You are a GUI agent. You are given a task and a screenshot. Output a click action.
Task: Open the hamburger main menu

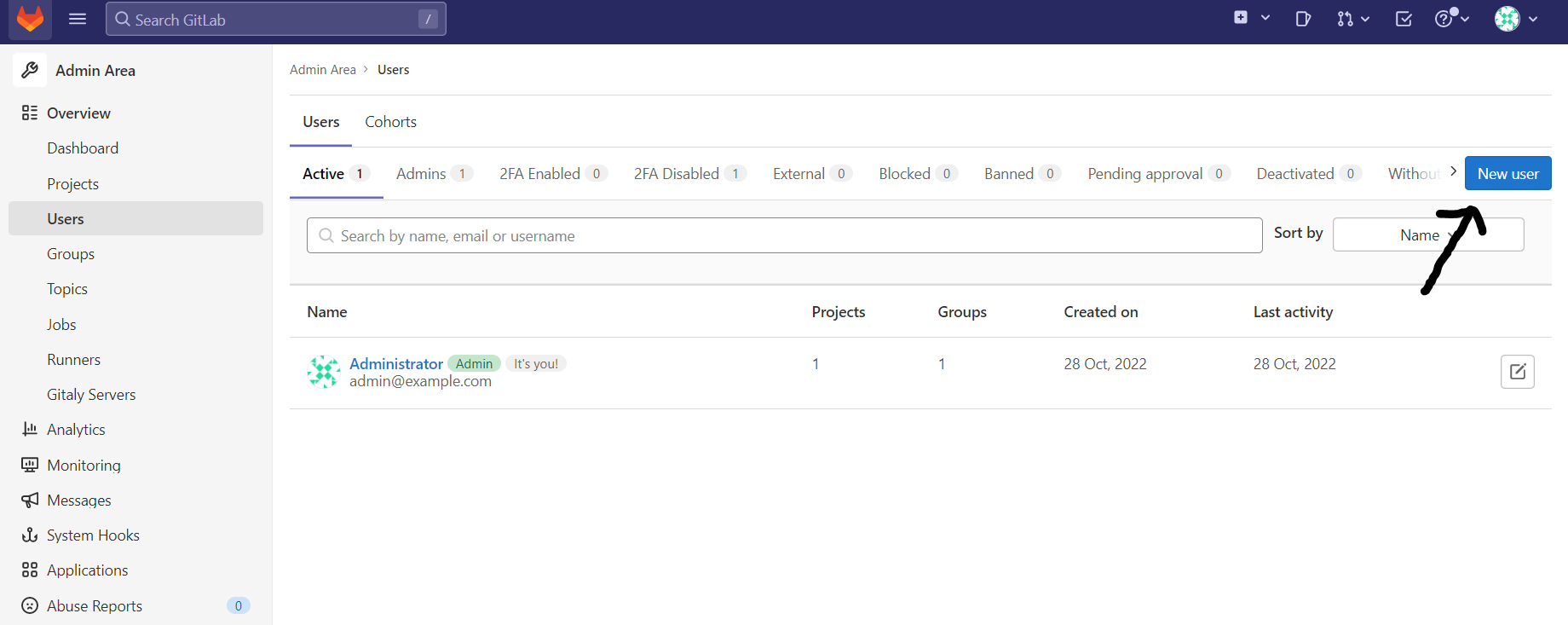(78, 19)
